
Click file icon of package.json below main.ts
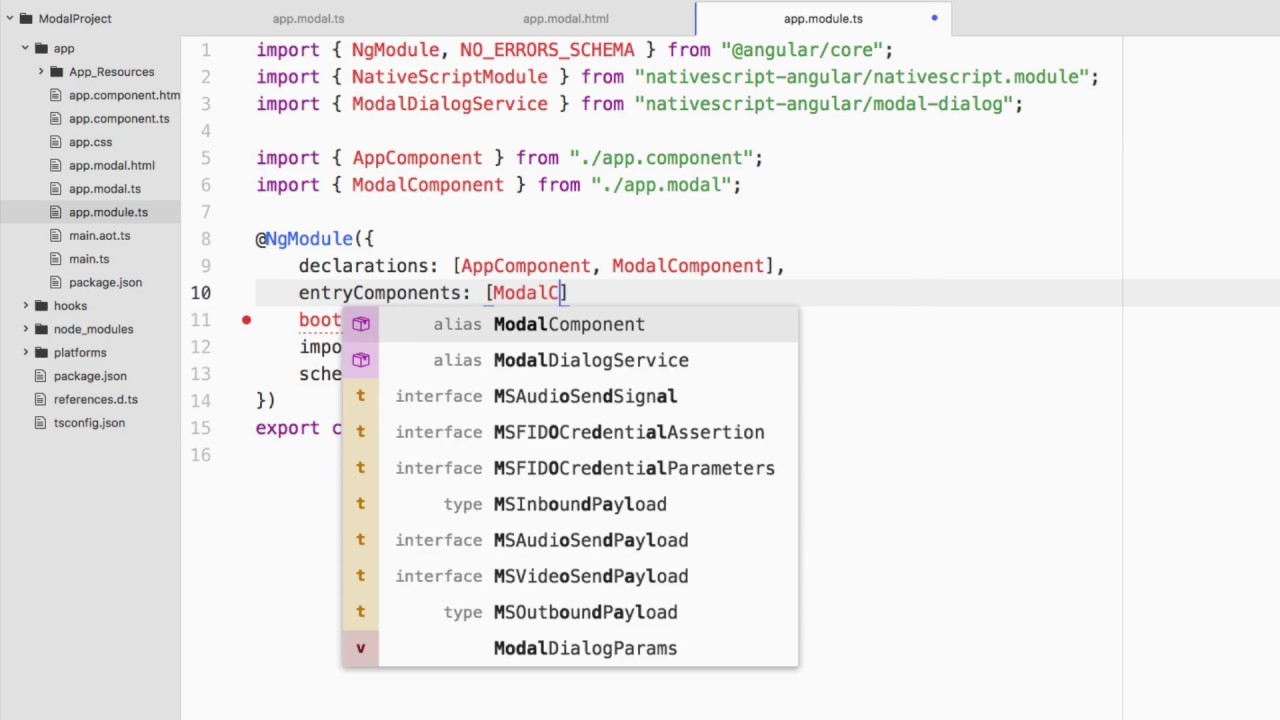click(58, 282)
